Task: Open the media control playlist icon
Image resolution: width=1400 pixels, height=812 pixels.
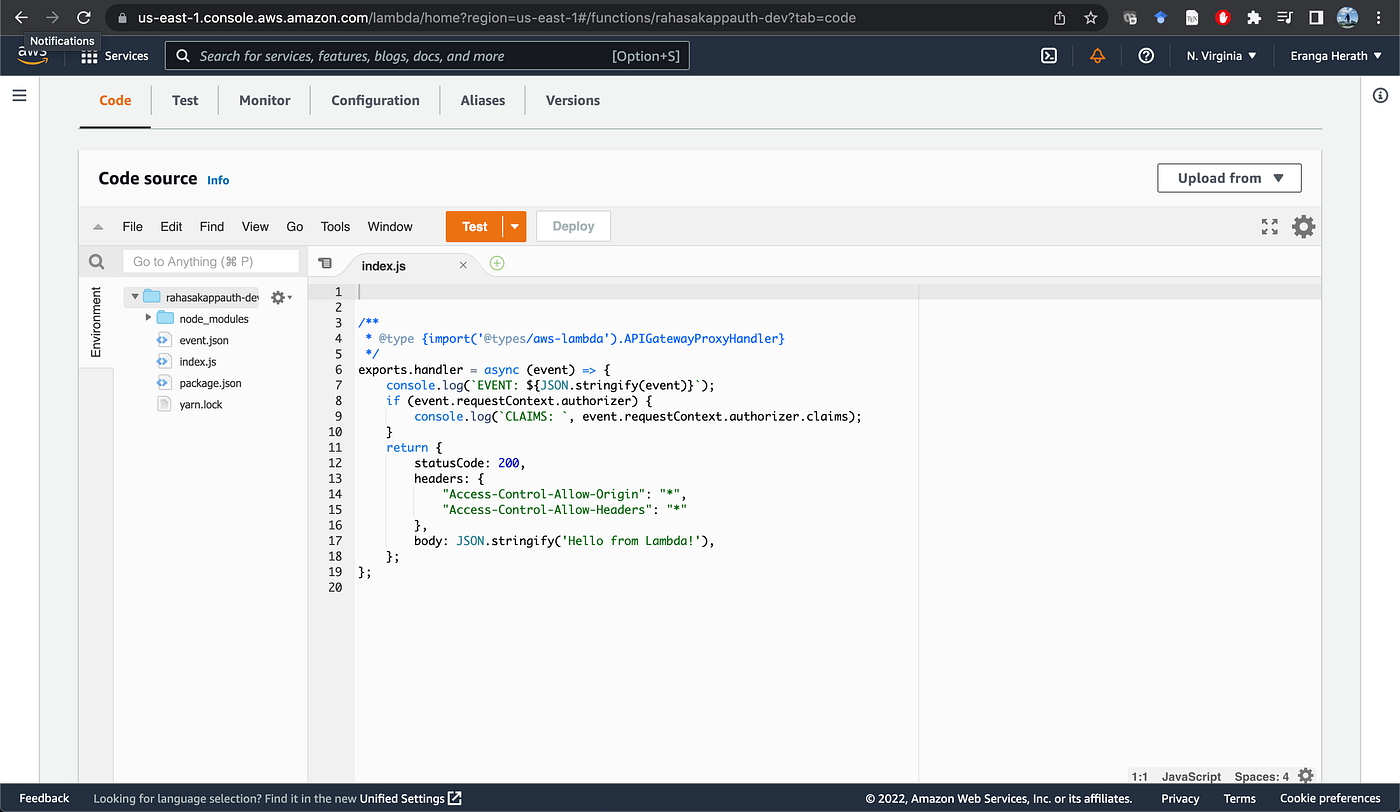Action: click(1285, 17)
